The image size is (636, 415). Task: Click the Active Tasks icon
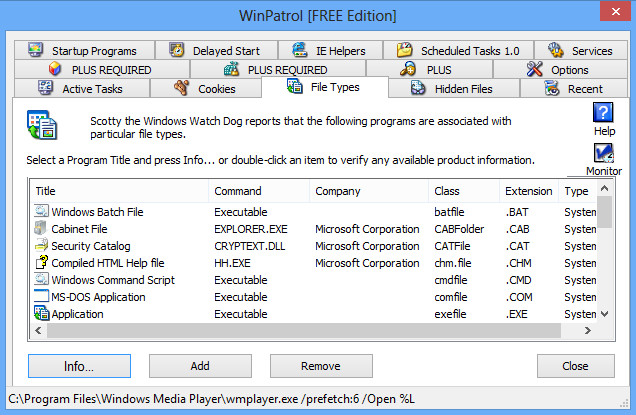45,88
